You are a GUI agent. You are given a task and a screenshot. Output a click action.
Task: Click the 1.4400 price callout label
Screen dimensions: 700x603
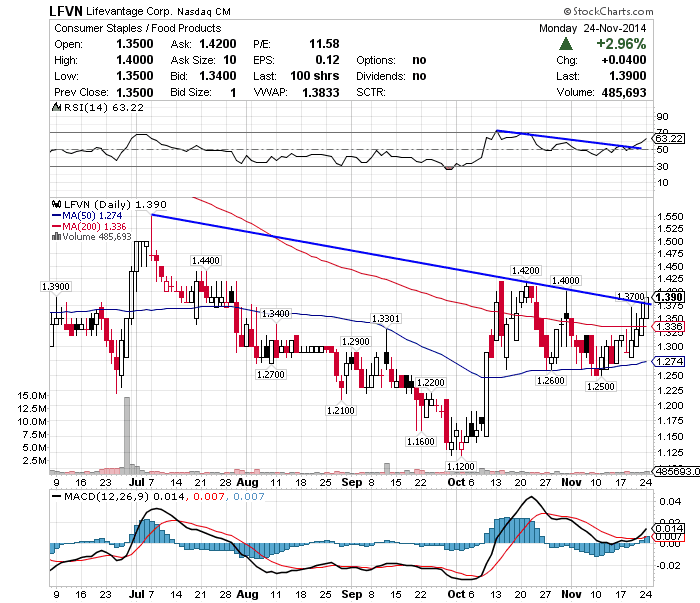205,260
